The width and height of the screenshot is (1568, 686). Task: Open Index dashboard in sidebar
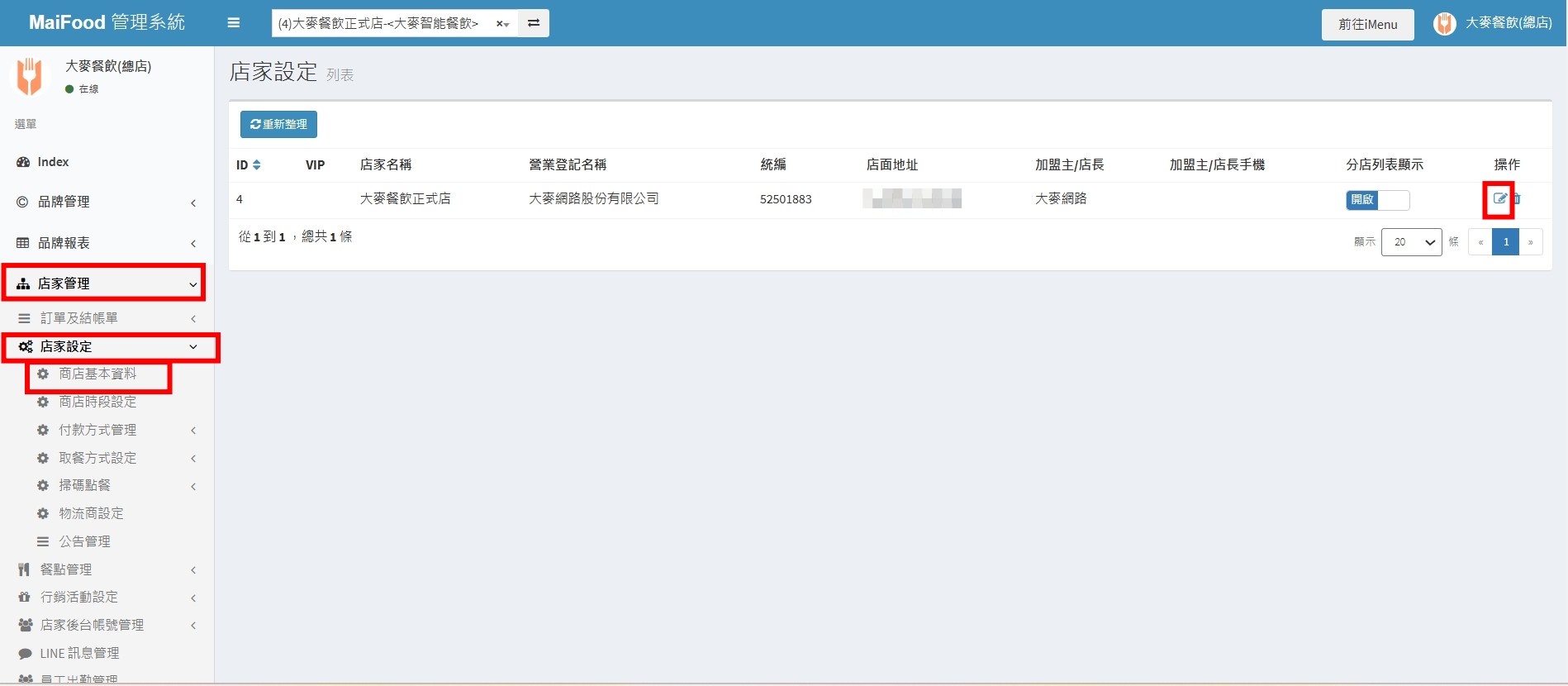[53, 162]
